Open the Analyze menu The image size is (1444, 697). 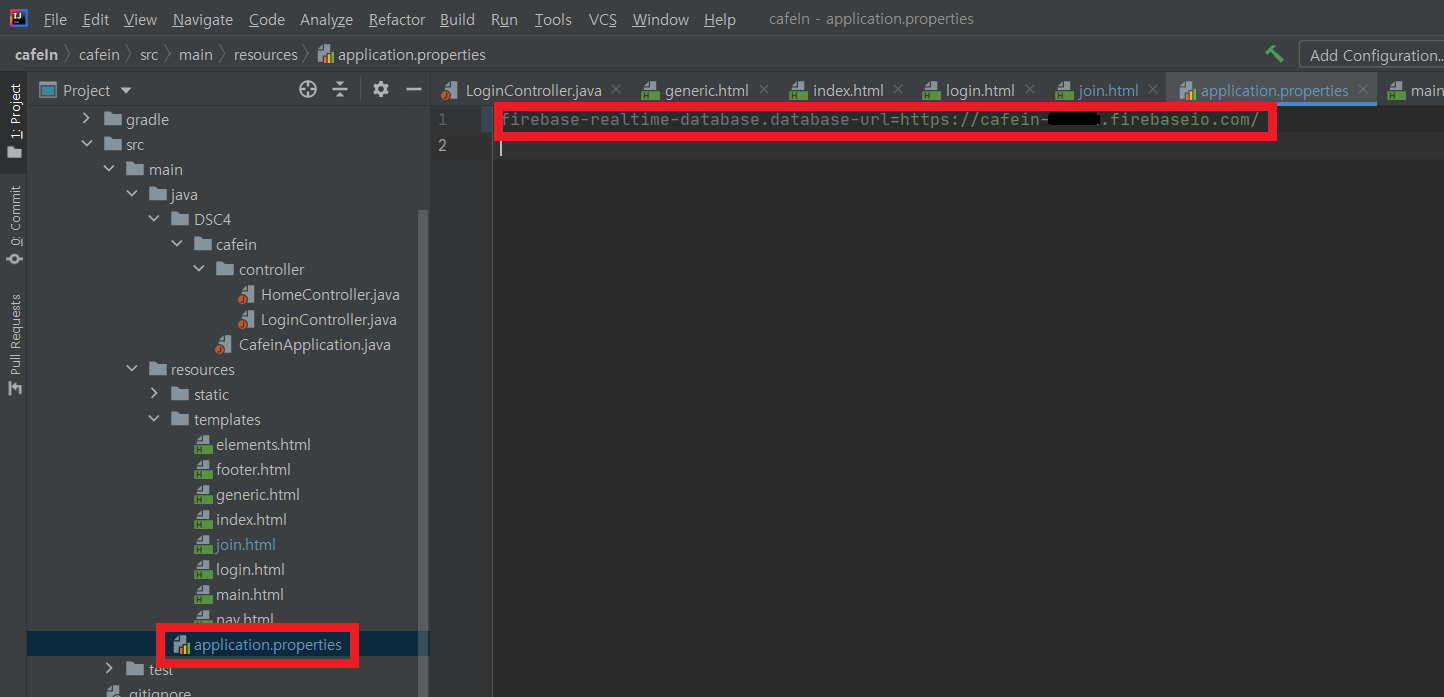[326, 19]
